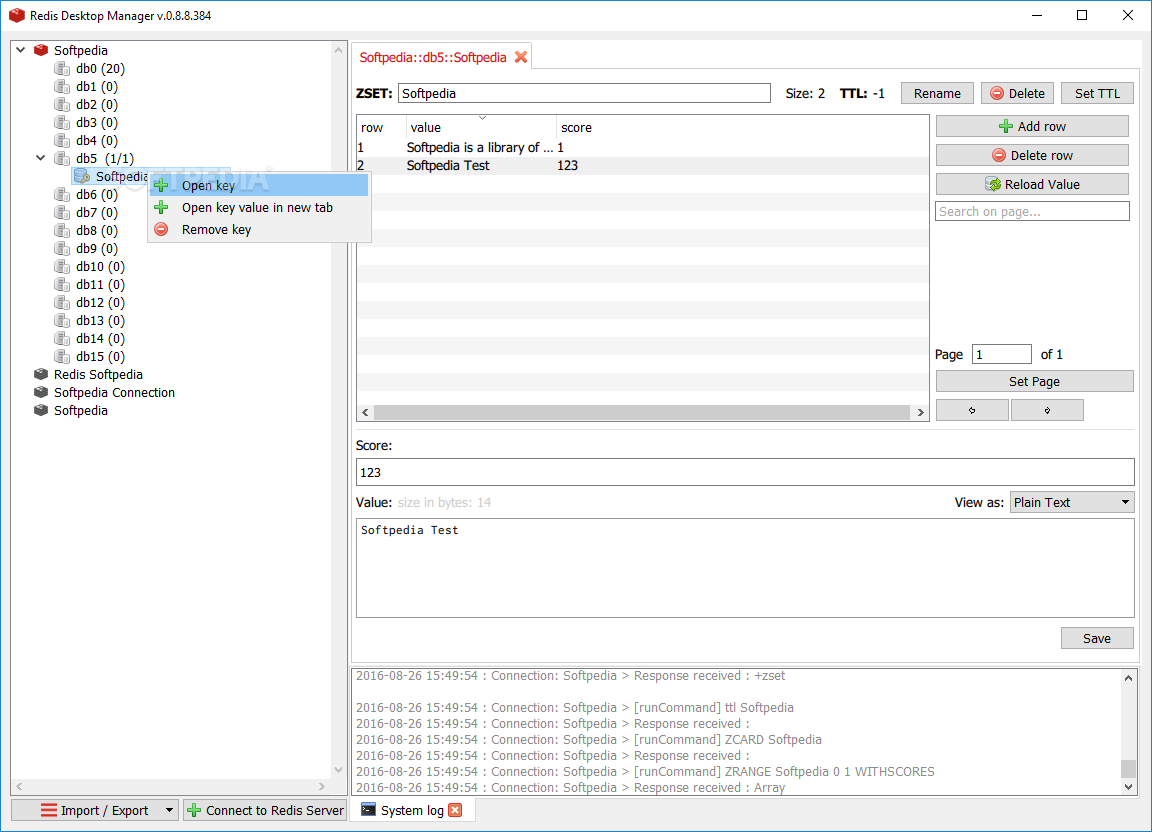Click Connect to Redis Server button
Screen dimensions: 1152x832
(x=264, y=810)
